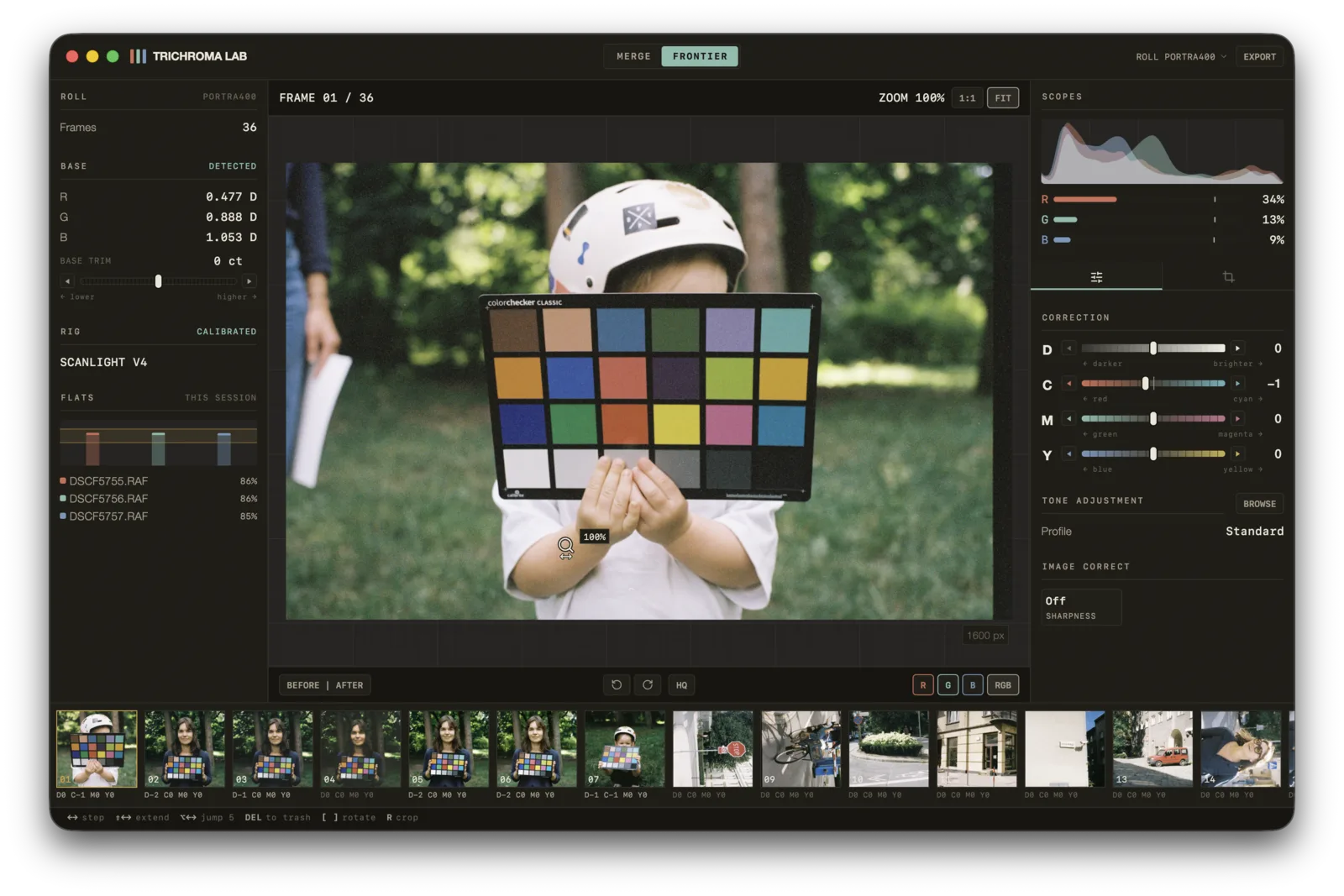
Task: Select frame 03 thumbnail in filmstrip
Action: [273, 749]
